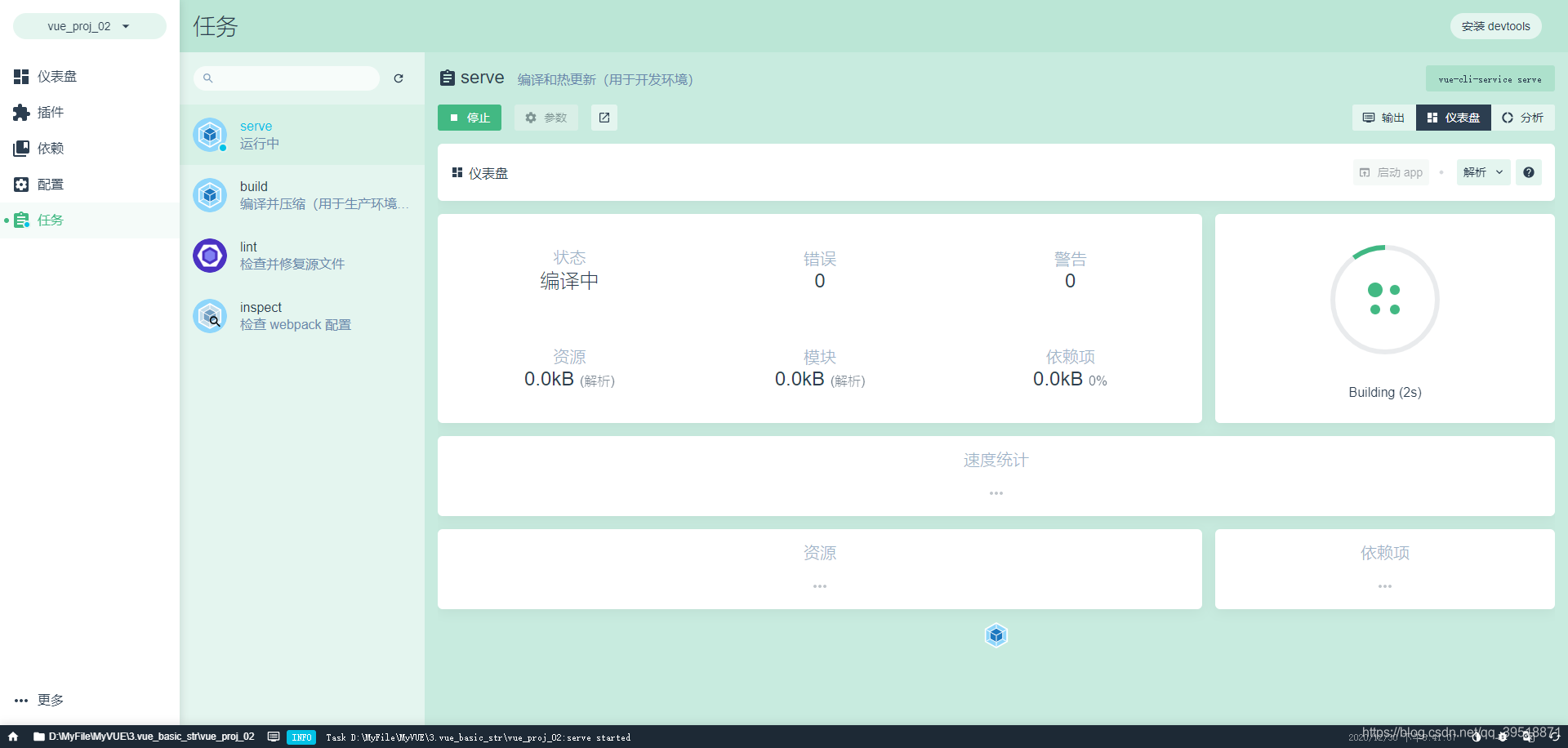Open the app in browser via external link icon
The image size is (1568, 748).
604,118
